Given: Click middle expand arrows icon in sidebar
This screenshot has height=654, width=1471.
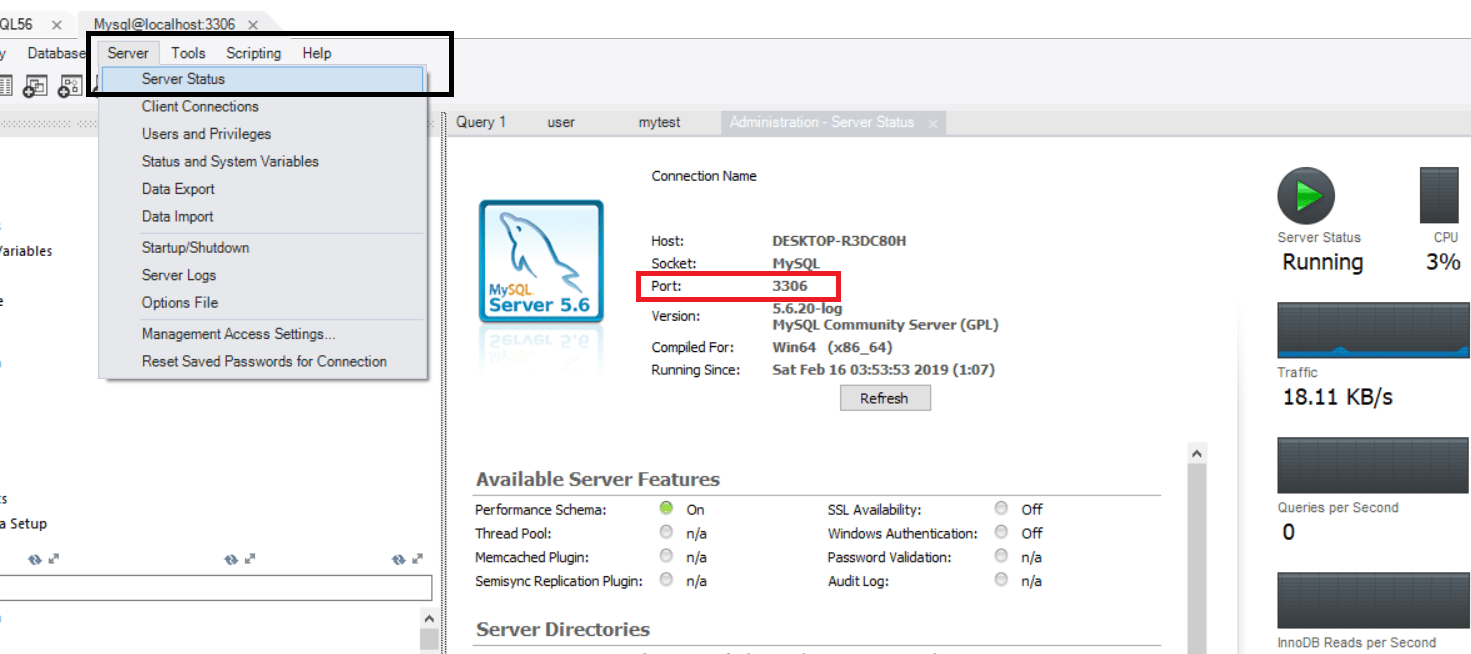Looking at the screenshot, I should [250, 559].
